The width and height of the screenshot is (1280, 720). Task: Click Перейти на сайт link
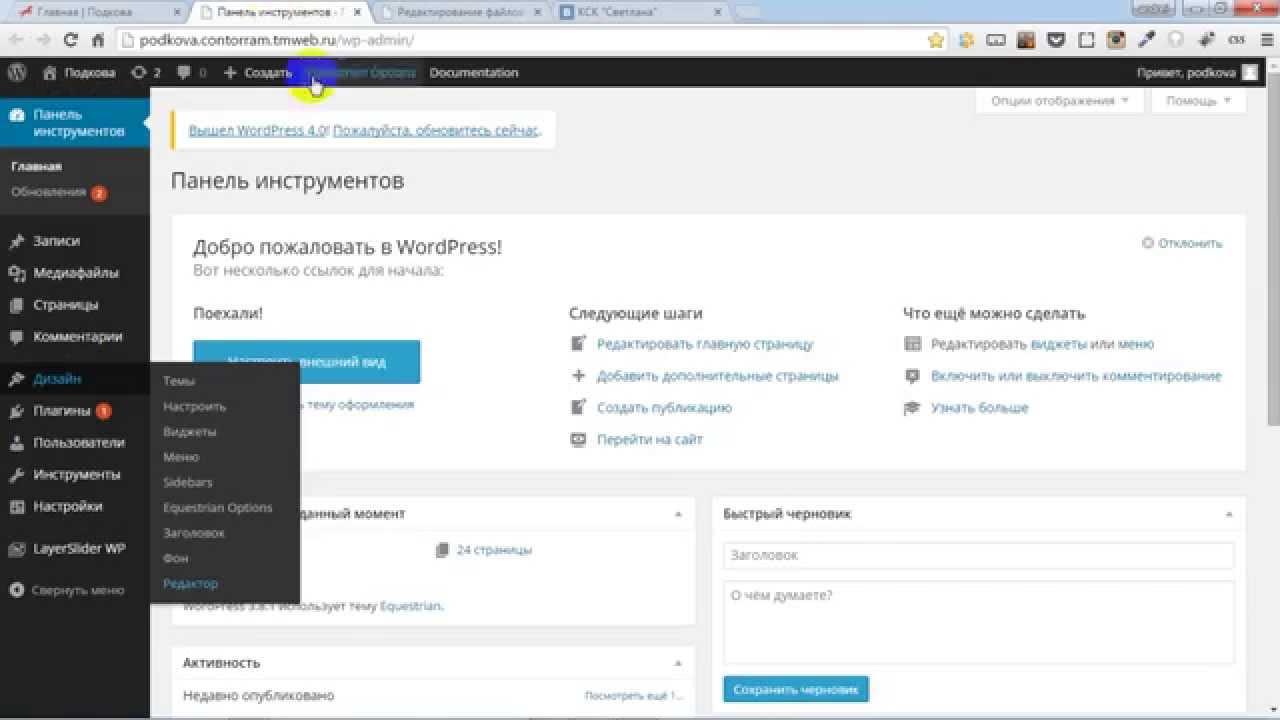click(650, 439)
